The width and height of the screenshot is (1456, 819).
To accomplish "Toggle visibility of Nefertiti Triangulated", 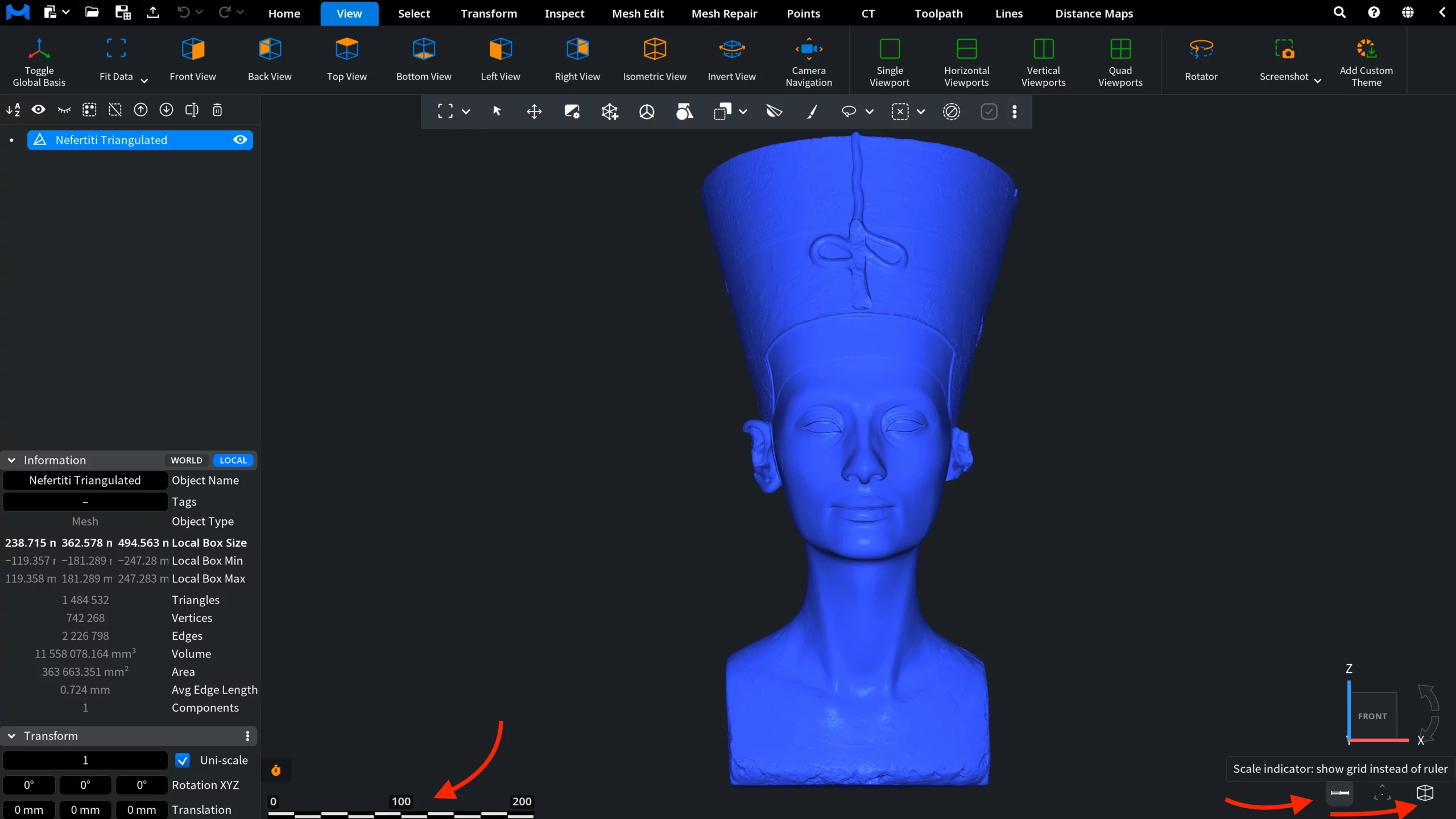I will coord(240,140).
